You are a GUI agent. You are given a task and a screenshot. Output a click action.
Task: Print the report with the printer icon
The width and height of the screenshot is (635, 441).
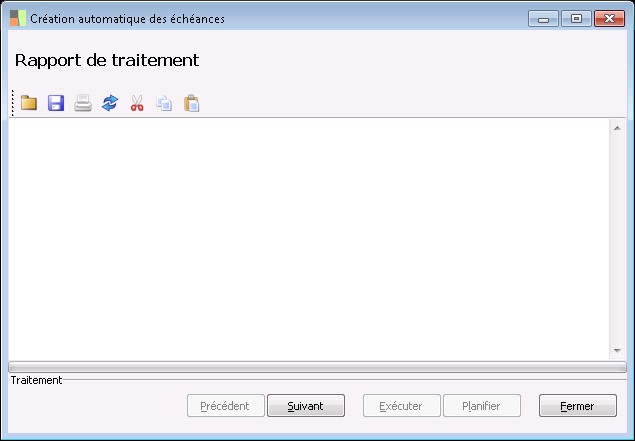coord(83,103)
